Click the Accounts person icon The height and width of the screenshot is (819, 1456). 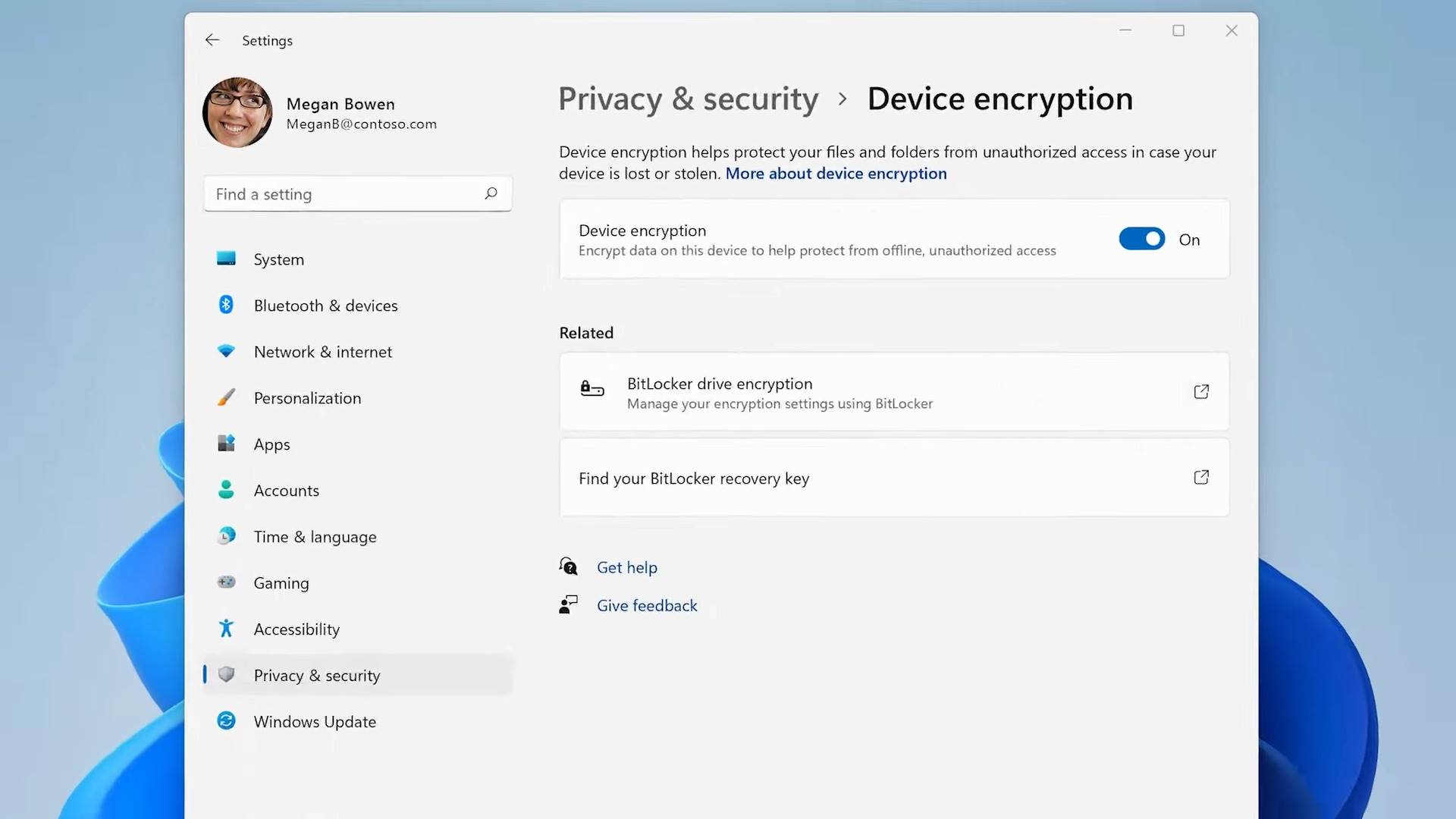click(226, 490)
